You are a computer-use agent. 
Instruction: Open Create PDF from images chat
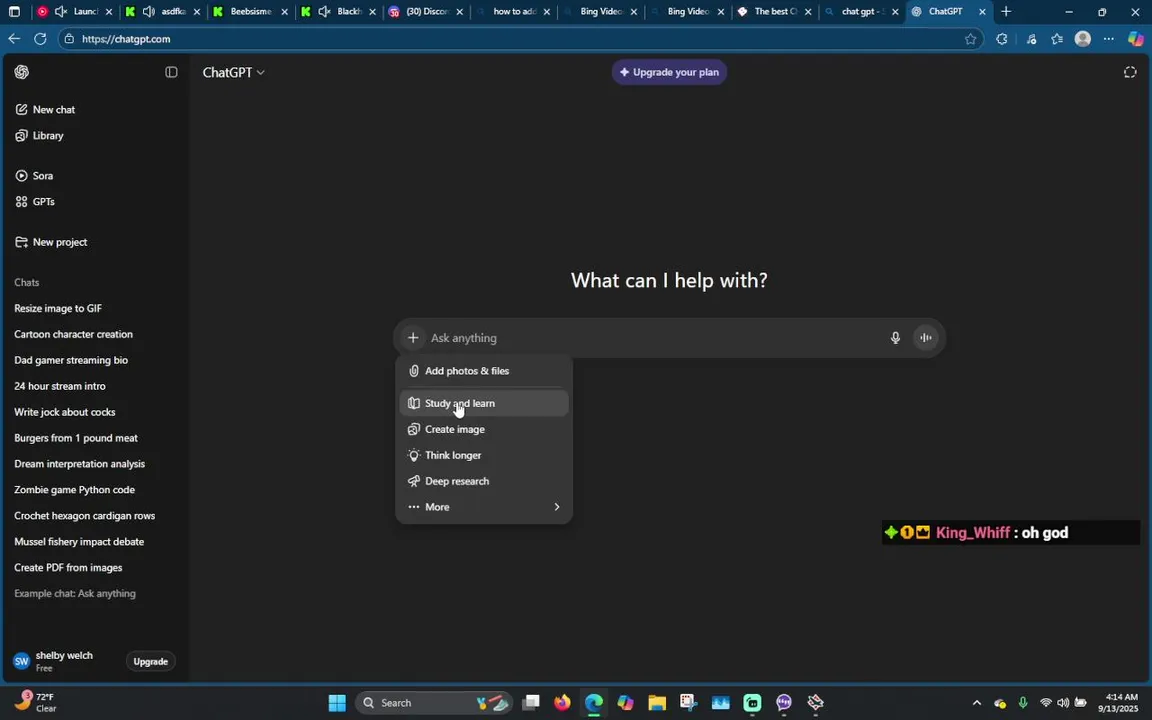click(x=68, y=568)
